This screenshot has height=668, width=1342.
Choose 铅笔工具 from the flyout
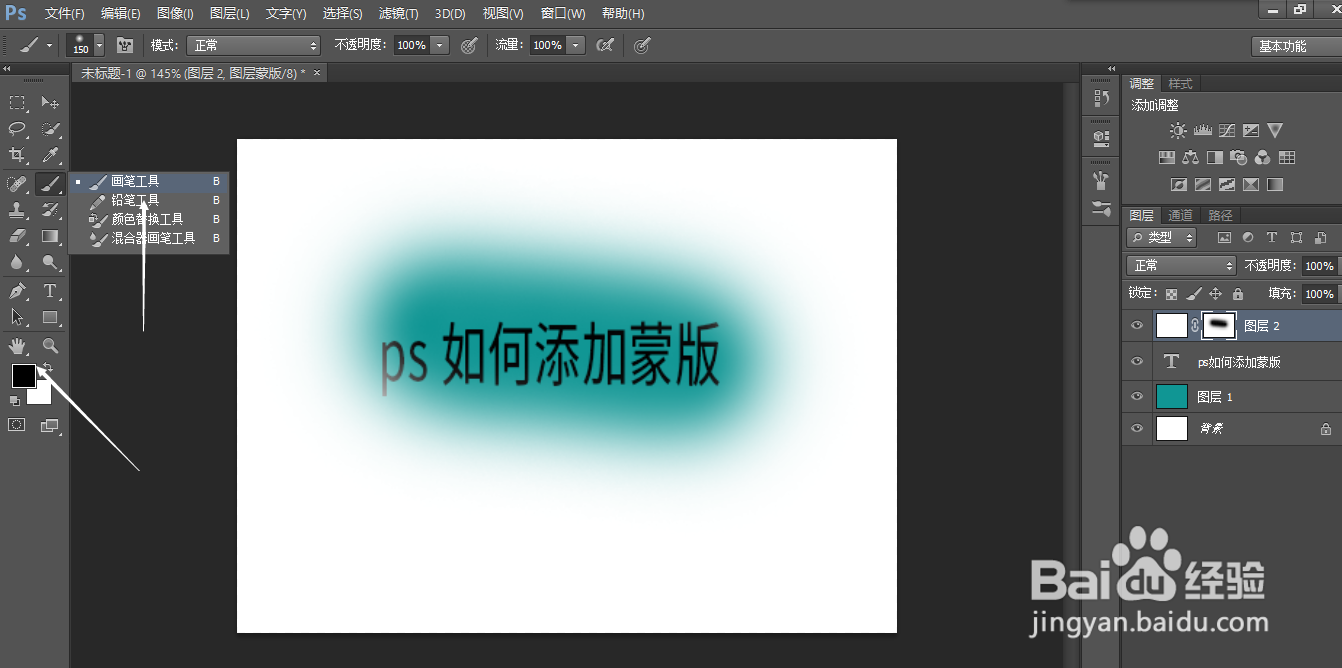149,200
